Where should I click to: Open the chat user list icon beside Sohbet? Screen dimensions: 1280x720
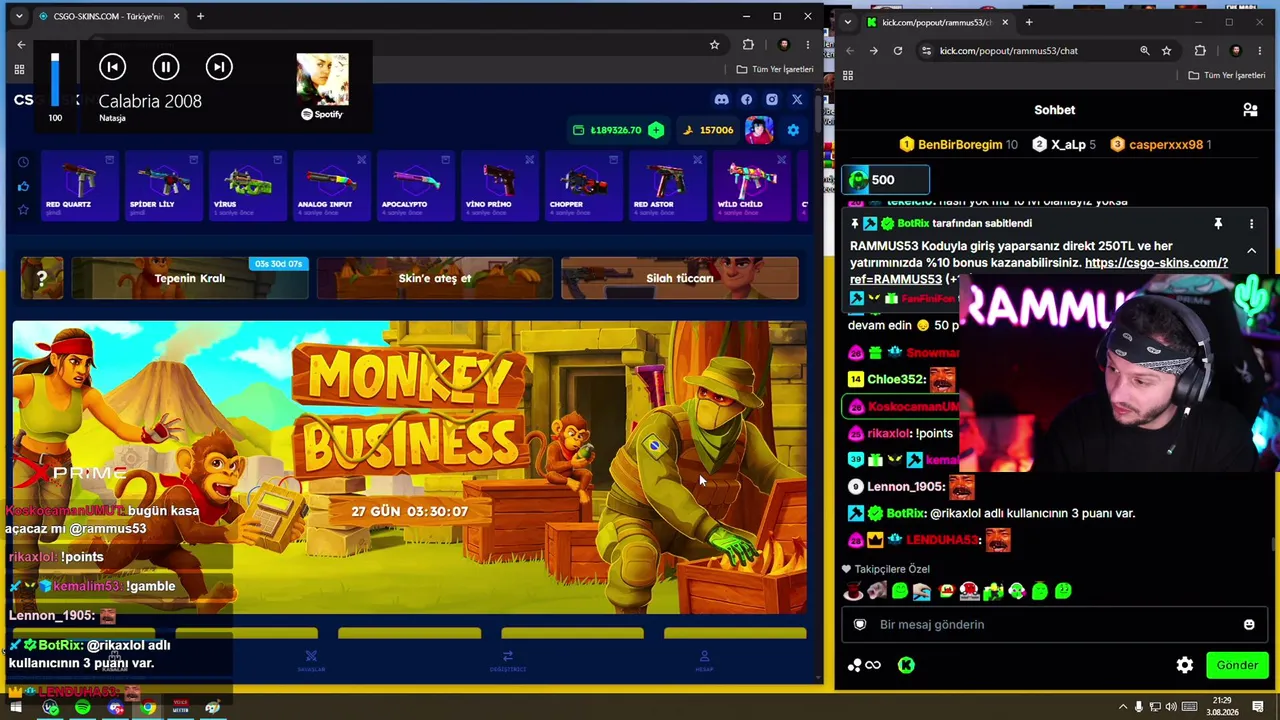[1250, 110]
